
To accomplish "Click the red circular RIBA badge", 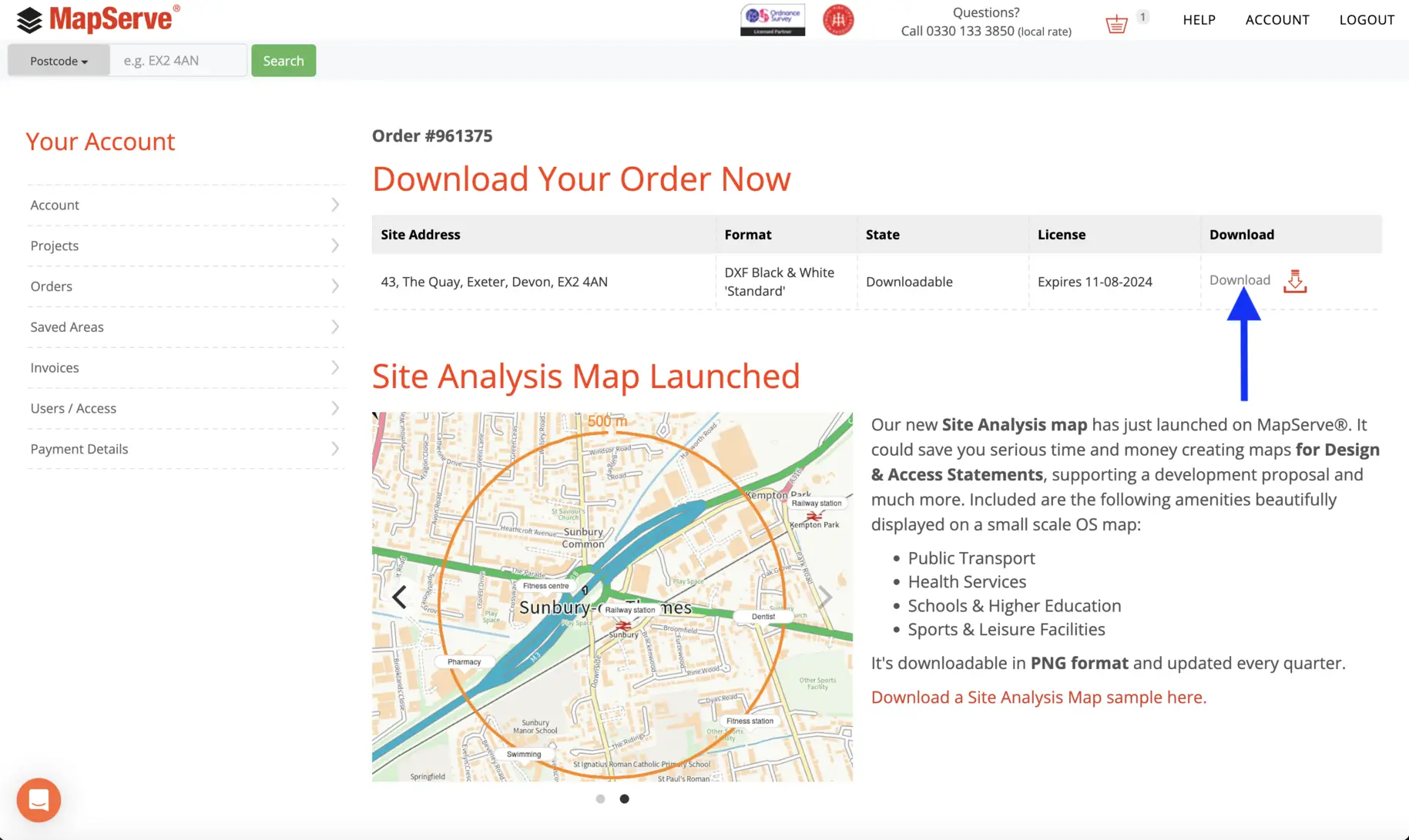I will pos(838,20).
